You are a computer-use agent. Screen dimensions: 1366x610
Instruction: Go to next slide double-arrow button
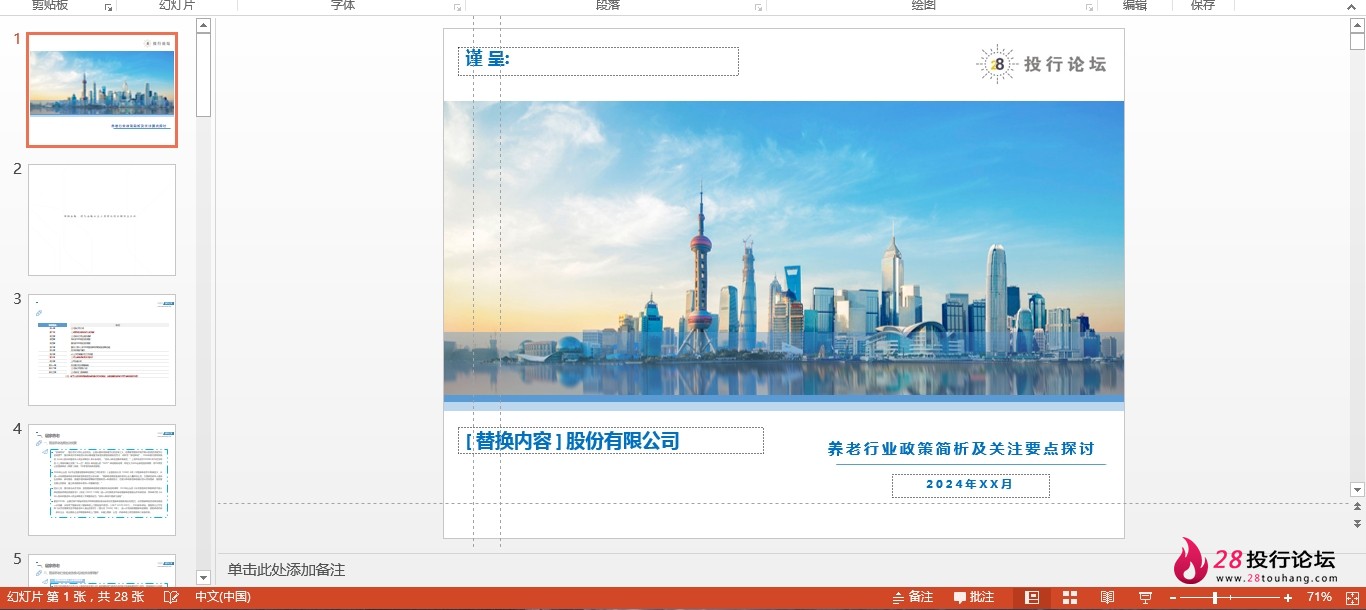pyautogui.click(x=1357, y=523)
